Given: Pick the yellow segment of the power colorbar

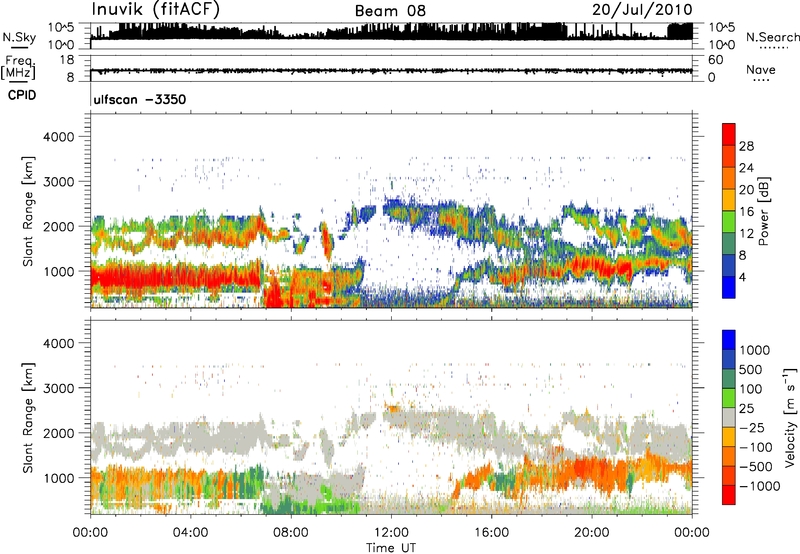Looking at the screenshot, I should pyautogui.click(x=729, y=200).
